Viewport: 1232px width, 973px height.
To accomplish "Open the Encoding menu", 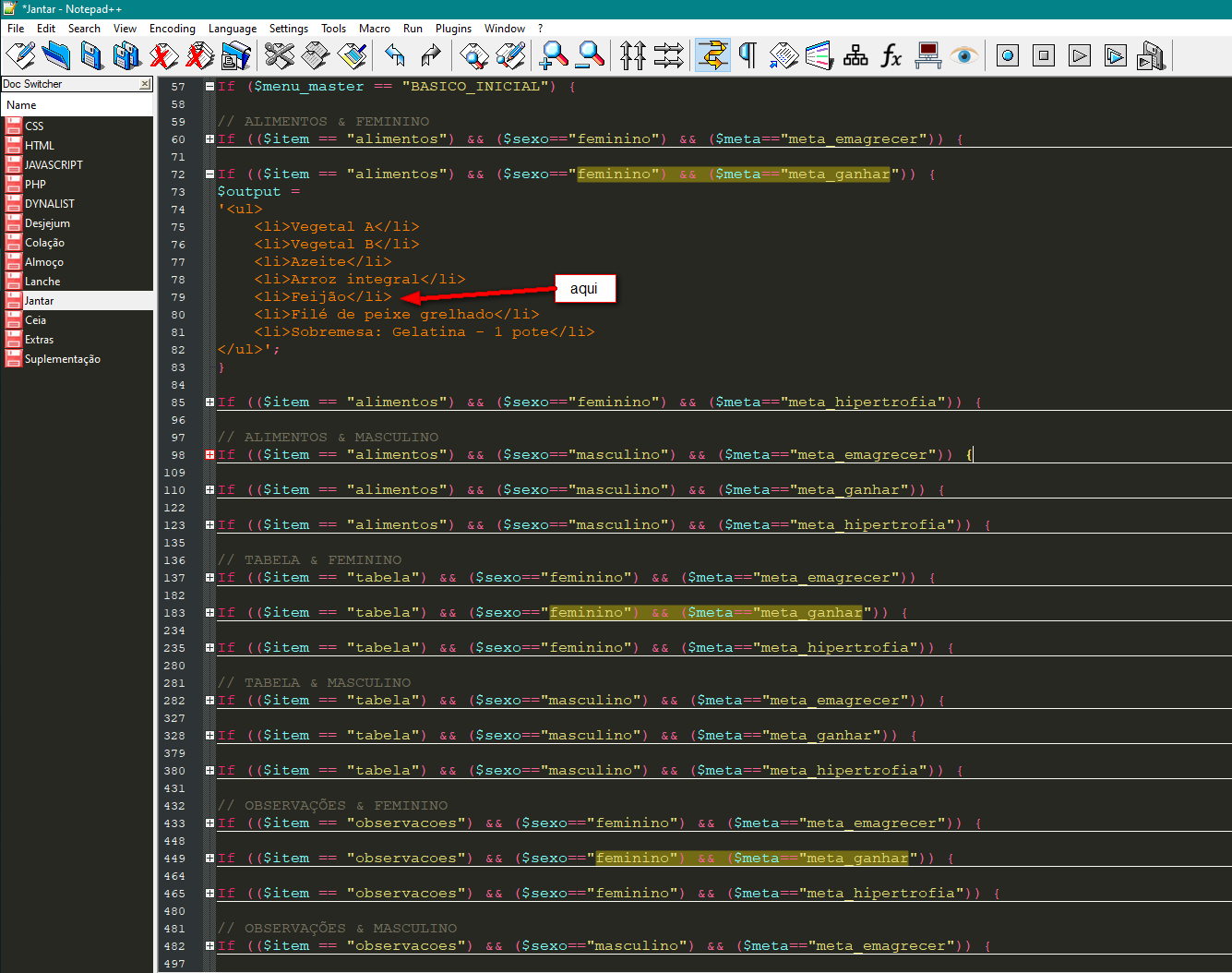I will 173,29.
